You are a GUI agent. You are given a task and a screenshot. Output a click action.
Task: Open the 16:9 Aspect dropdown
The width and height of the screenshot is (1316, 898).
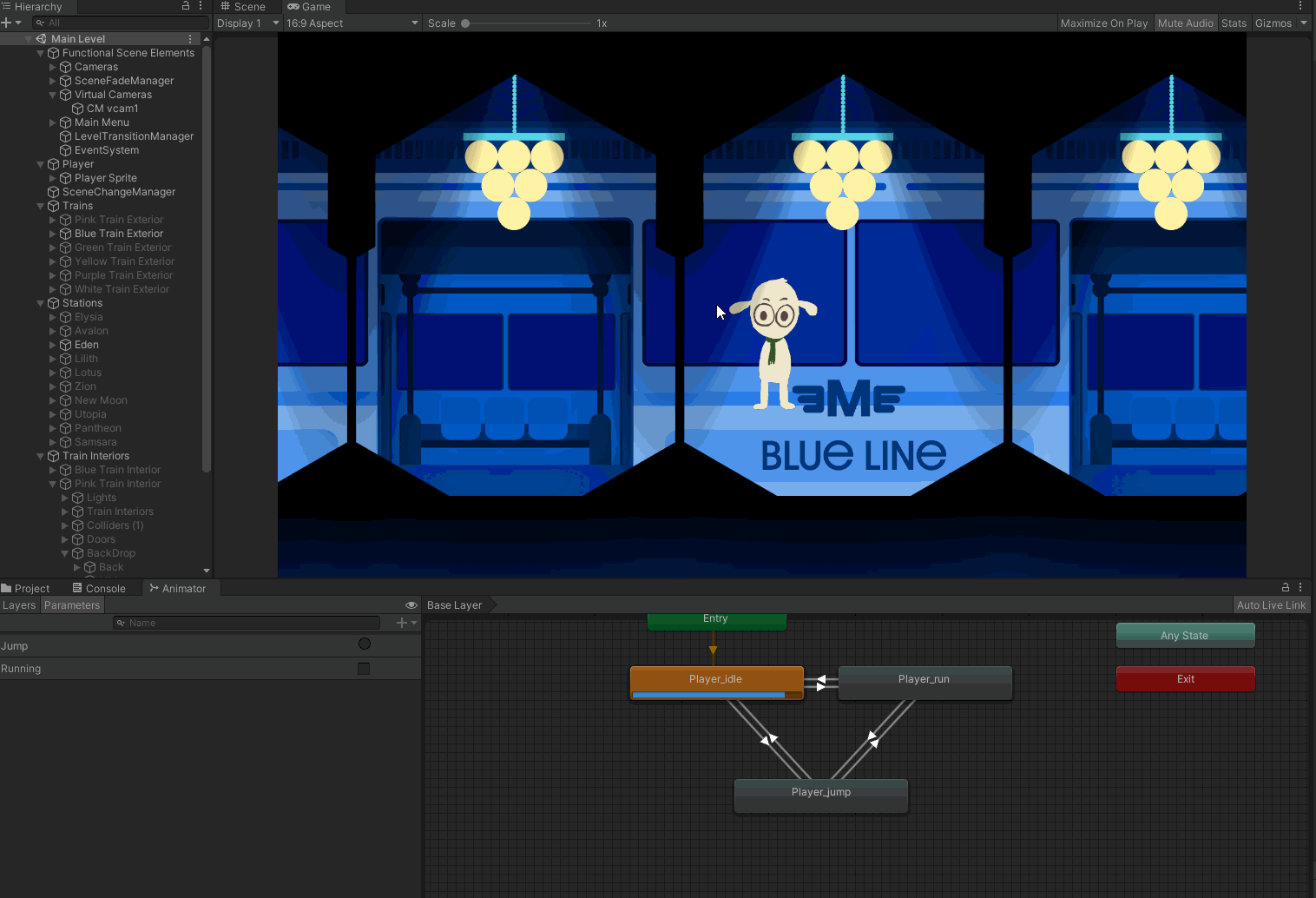pyautogui.click(x=352, y=23)
